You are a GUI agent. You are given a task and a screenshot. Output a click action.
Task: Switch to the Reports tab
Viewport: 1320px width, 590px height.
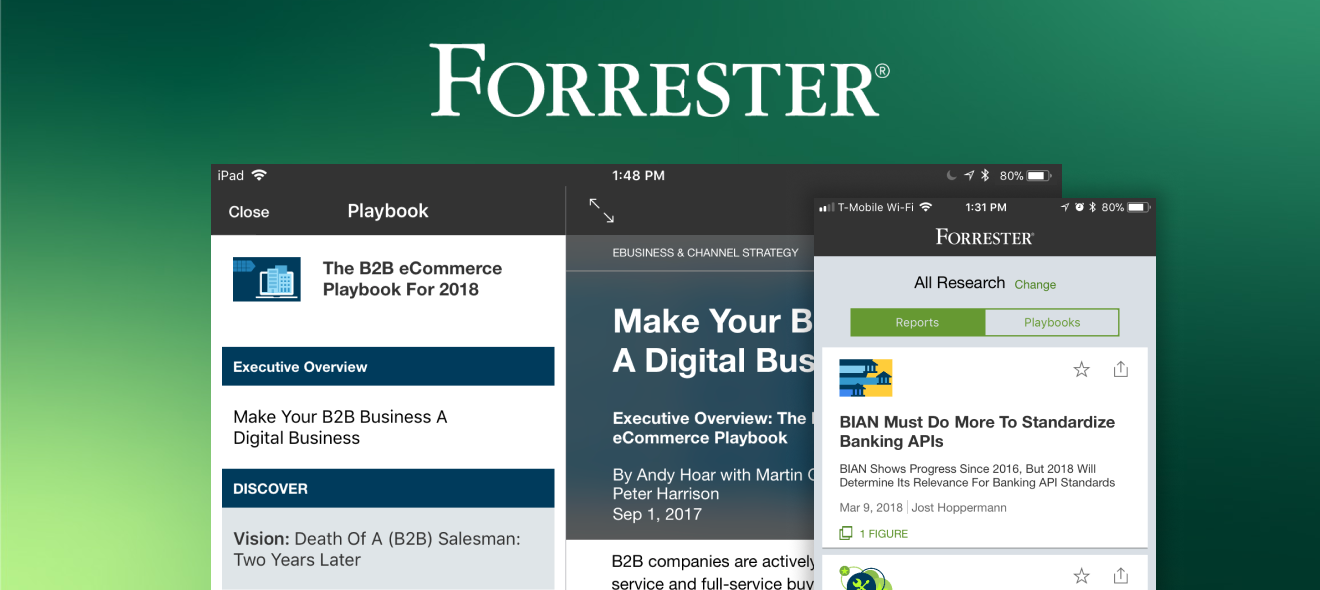[x=917, y=322]
